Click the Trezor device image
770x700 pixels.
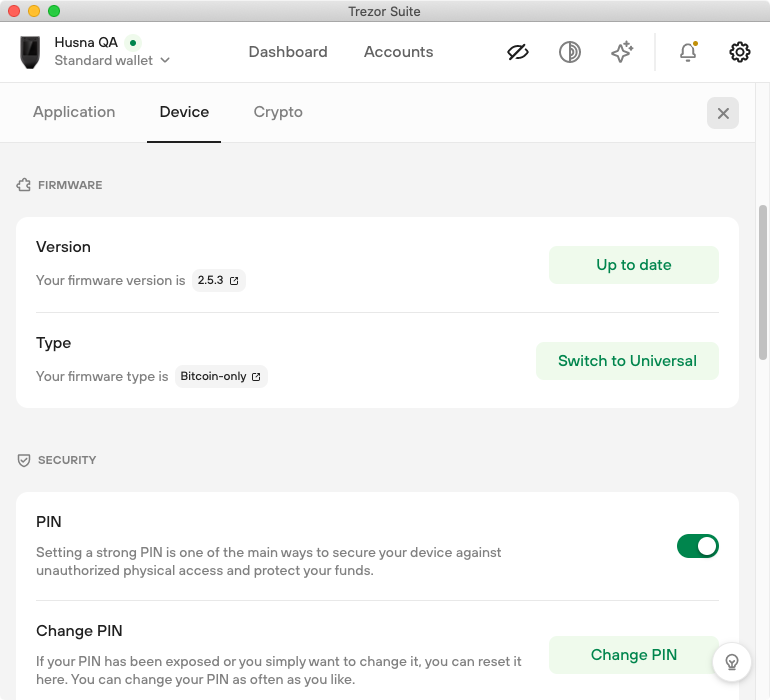point(30,52)
